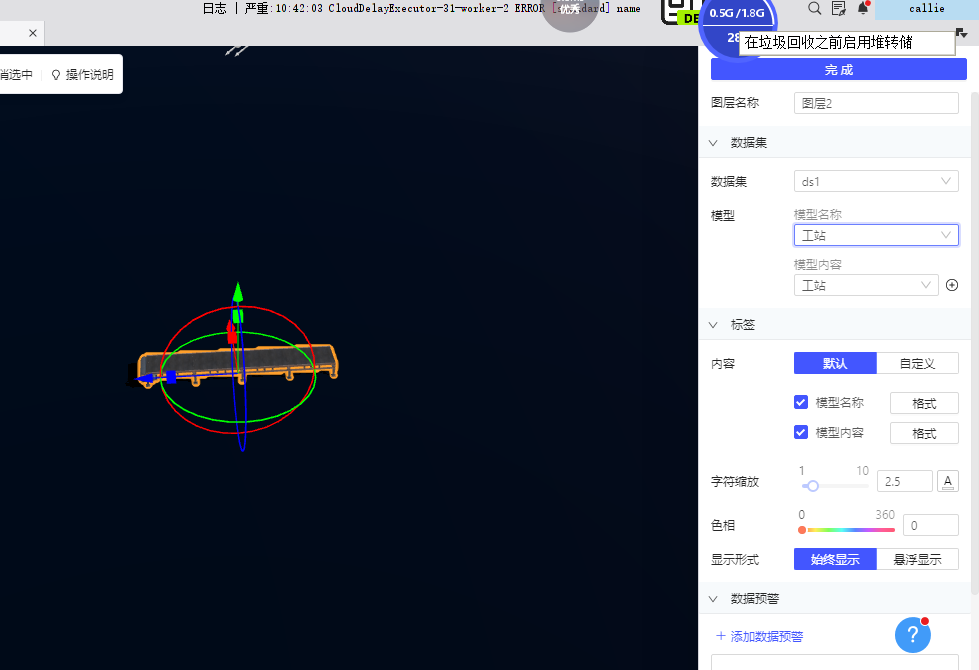Select 自定义 label content
Viewport: 979px width, 670px height.
(x=917, y=363)
